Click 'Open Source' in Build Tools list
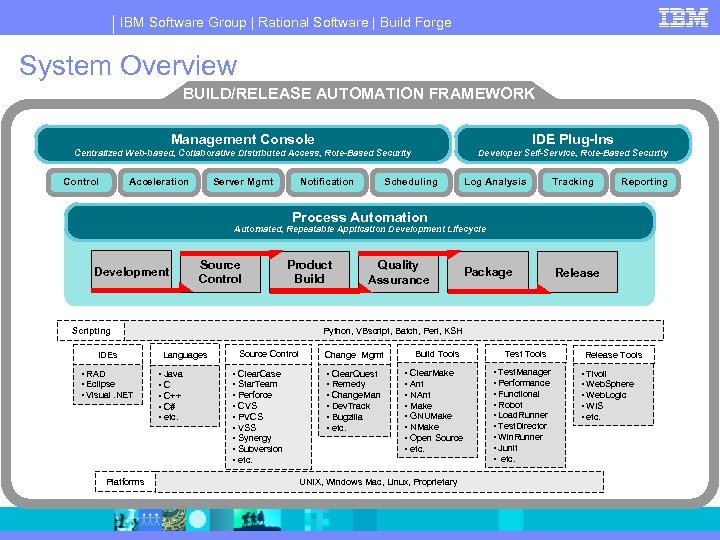The width and height of the screenshot is (720, 540). click(436, 438)
